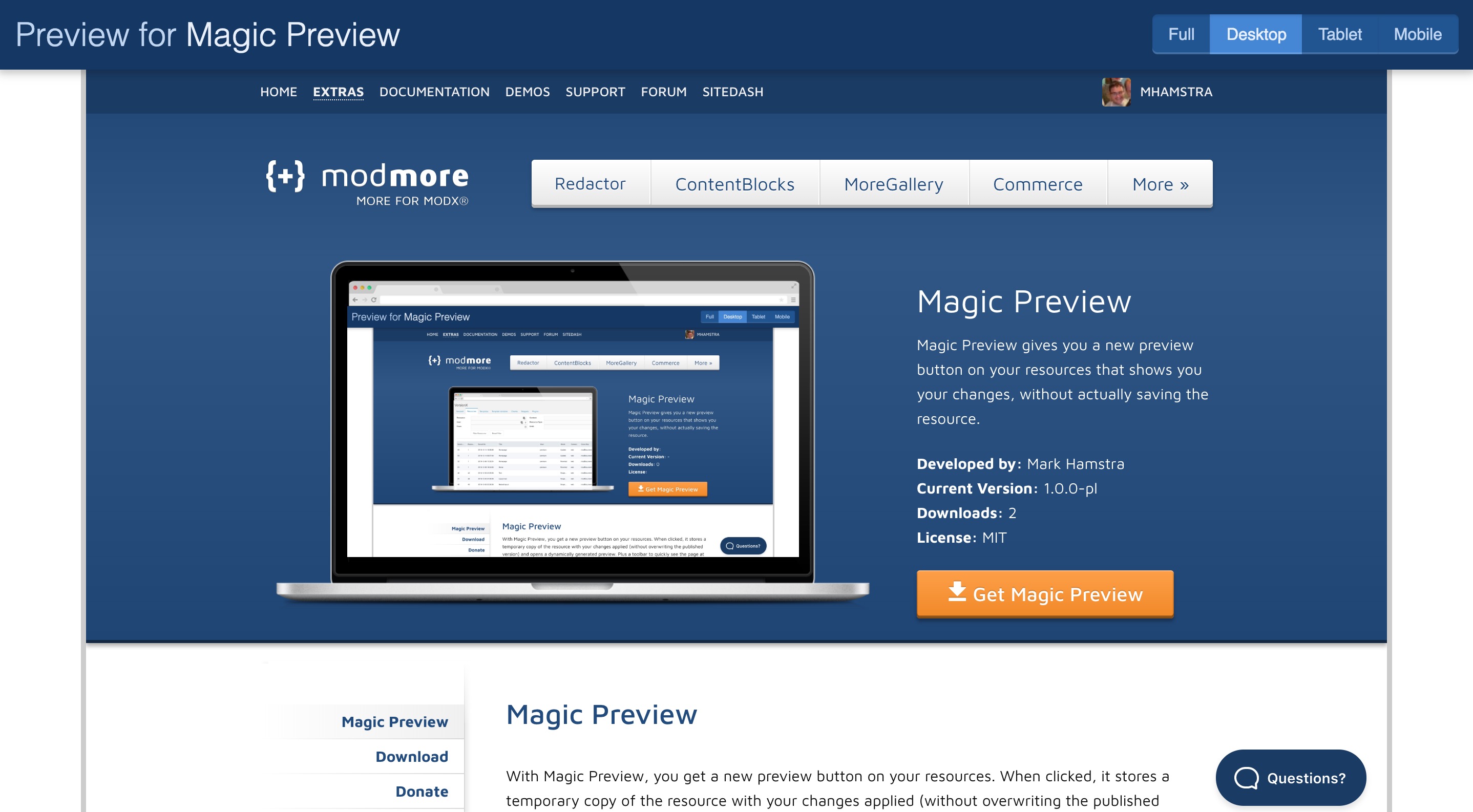Click the user profile avatar icon

[x=1116, y=91]
